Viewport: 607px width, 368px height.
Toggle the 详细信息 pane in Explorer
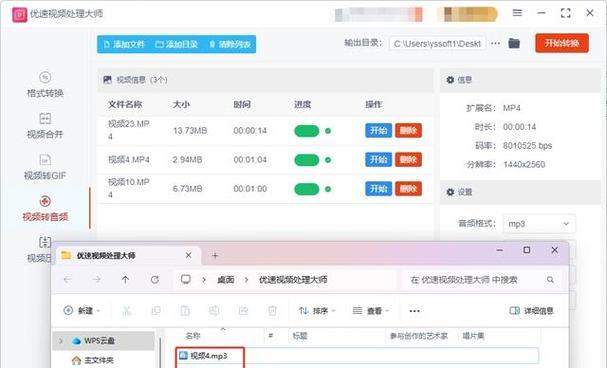532,311
